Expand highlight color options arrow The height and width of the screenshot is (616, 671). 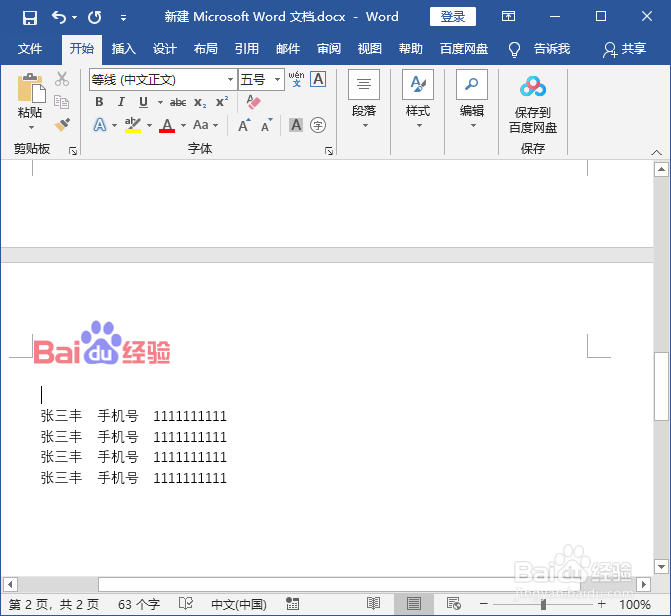tap(149, 125)
